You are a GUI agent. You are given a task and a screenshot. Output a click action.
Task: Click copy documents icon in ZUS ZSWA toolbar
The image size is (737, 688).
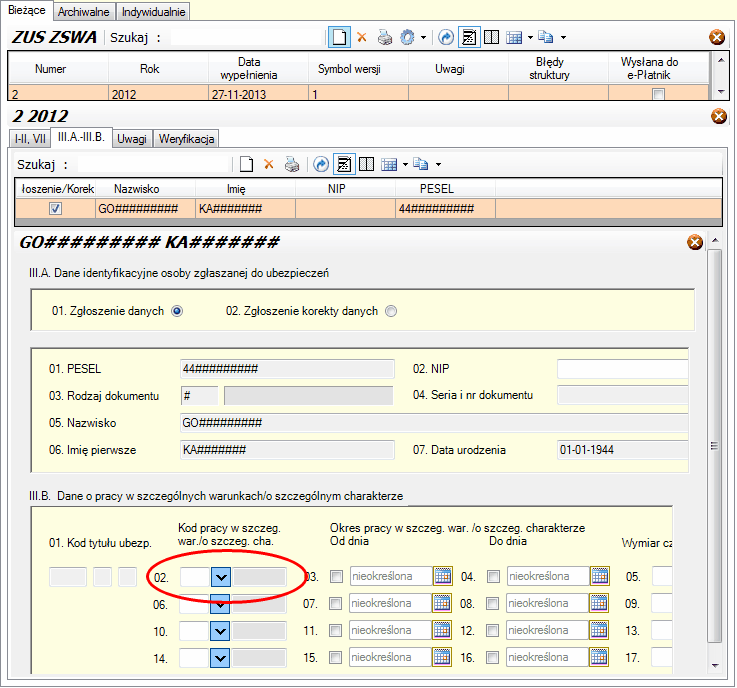pos(546,37)
